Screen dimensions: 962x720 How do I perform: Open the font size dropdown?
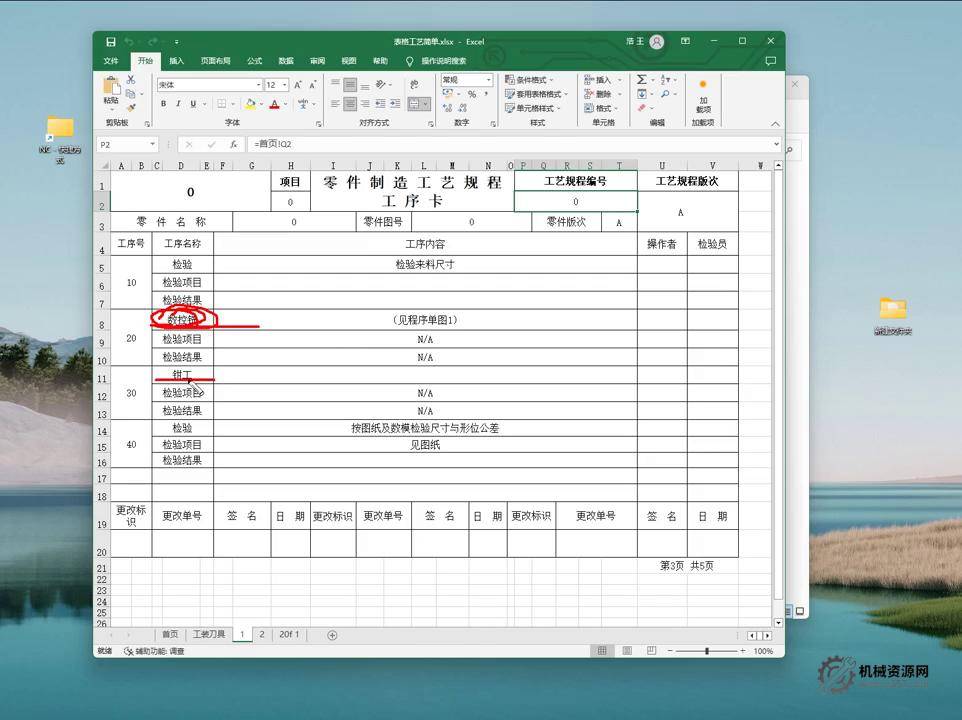coord(283,84)
